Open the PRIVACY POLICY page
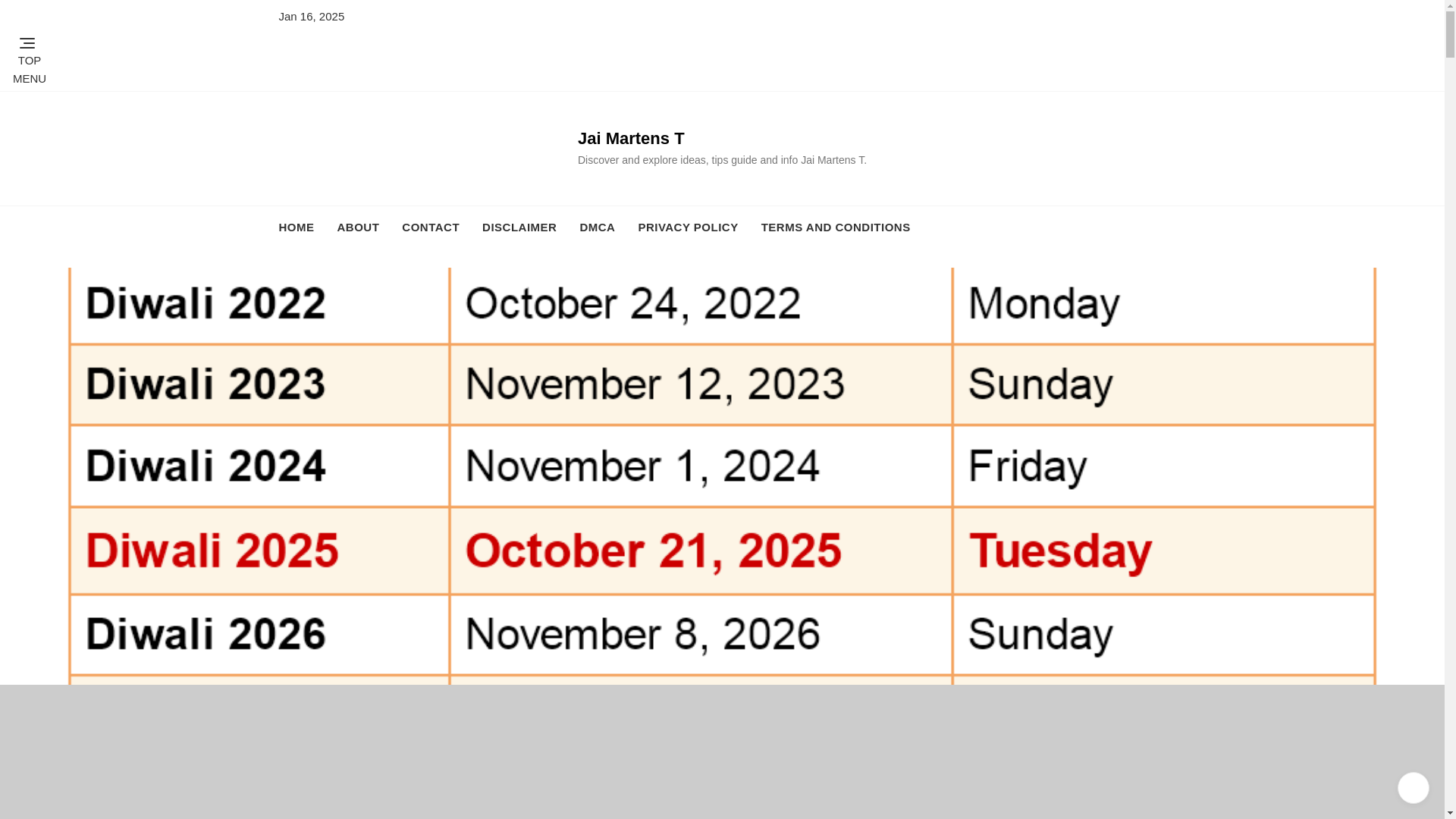The width and height of the screenshot is (1456, 819). click(688, 227)
